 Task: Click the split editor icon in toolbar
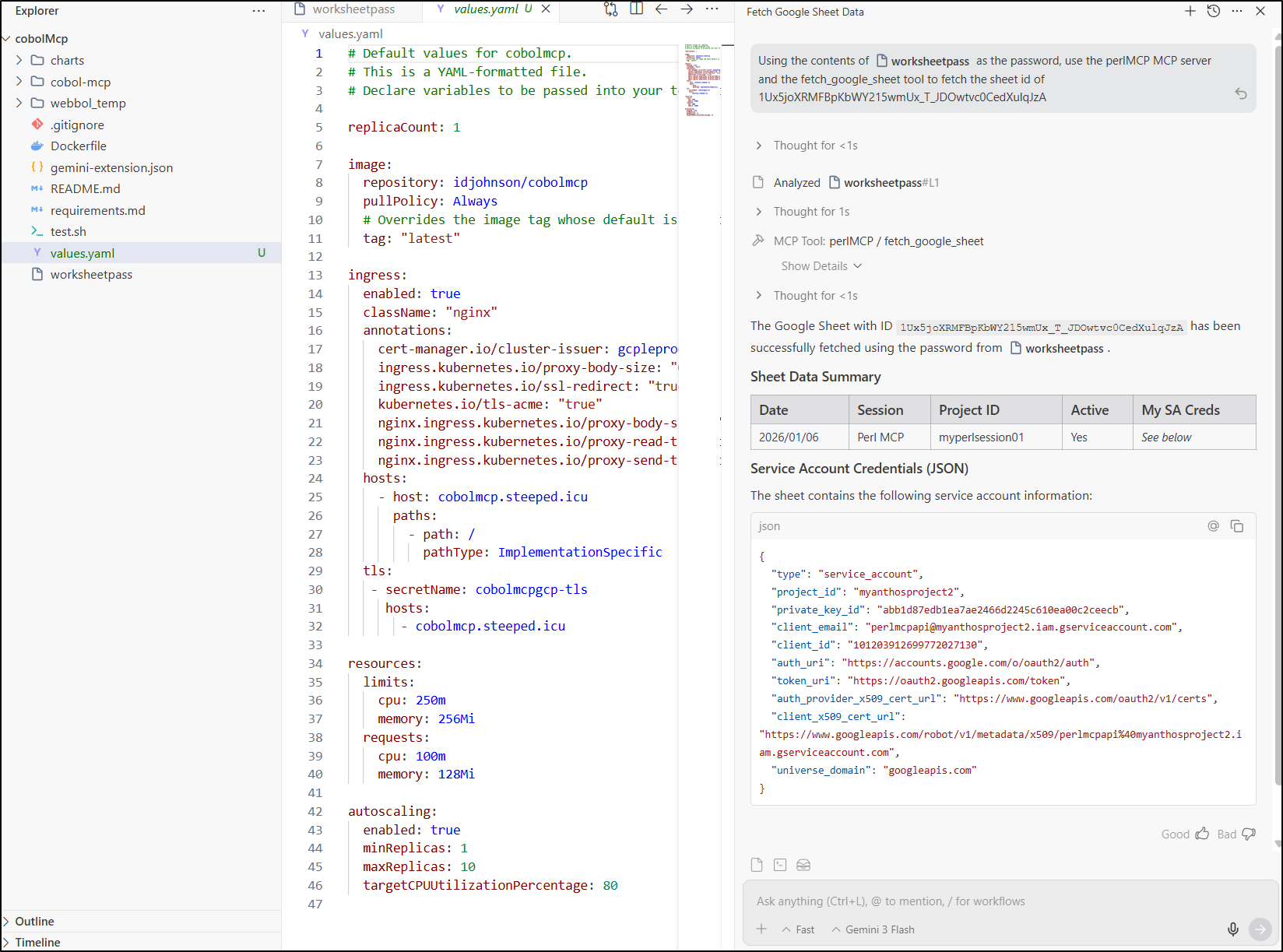tap(636, 9)
